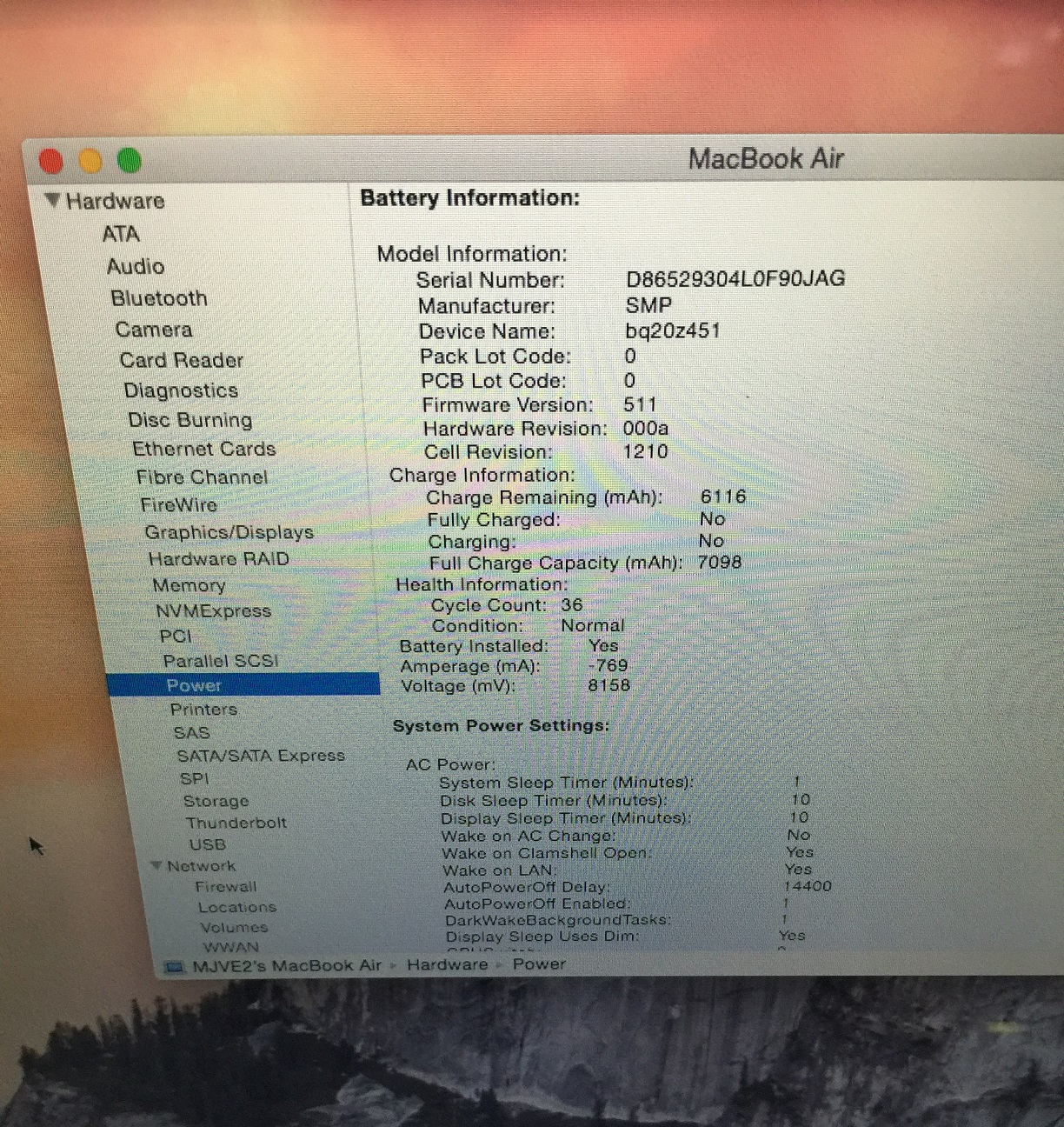Collapse the Network section disclosure triangle

coord(158,865)
